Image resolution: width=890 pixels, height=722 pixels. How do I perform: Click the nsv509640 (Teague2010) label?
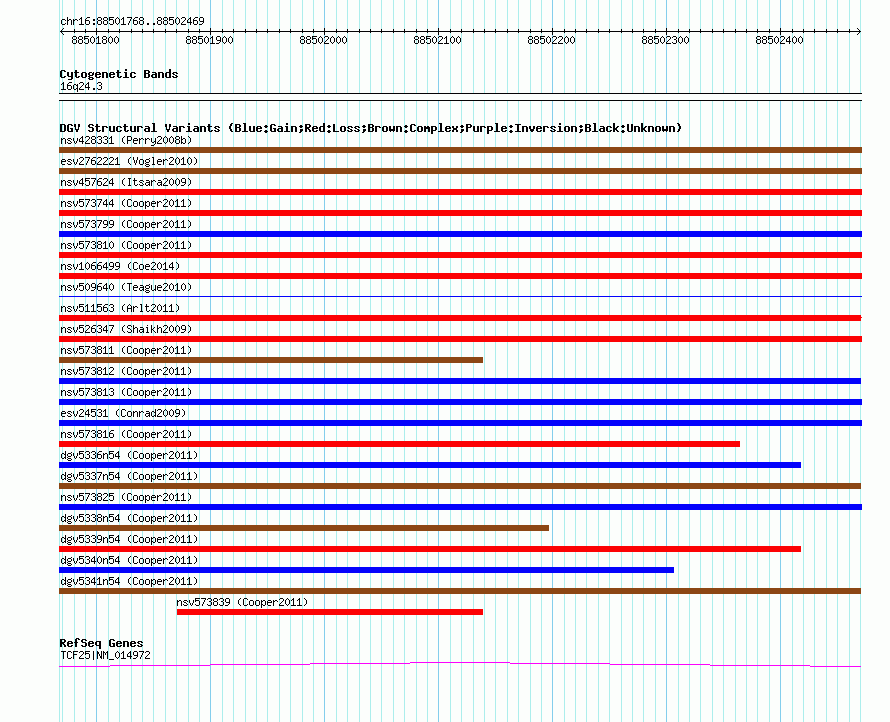pos(126,287)
